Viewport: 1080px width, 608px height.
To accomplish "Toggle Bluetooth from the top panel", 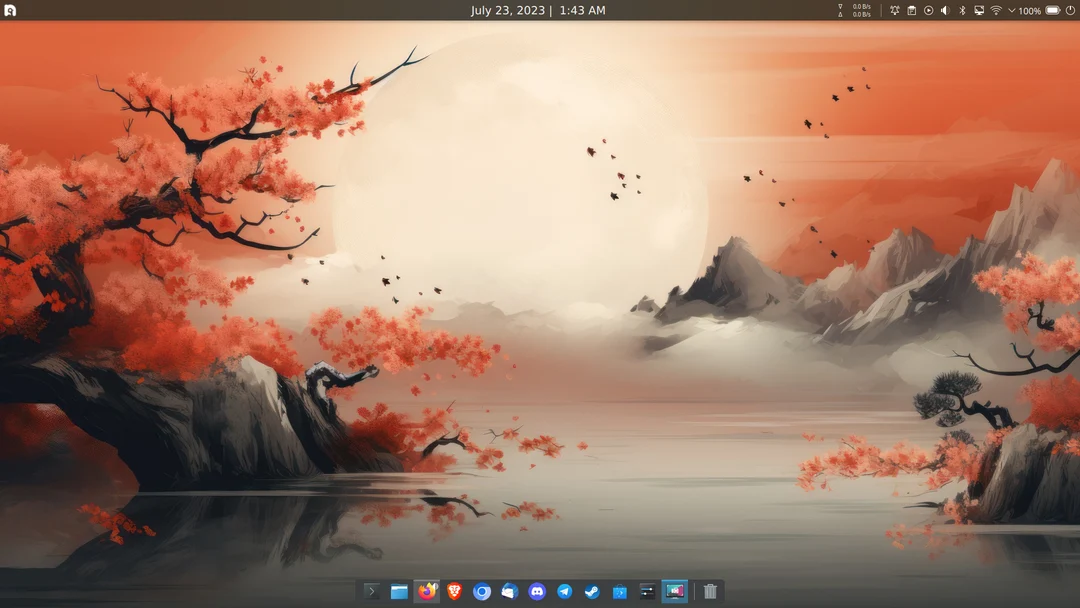I will 961,10.
